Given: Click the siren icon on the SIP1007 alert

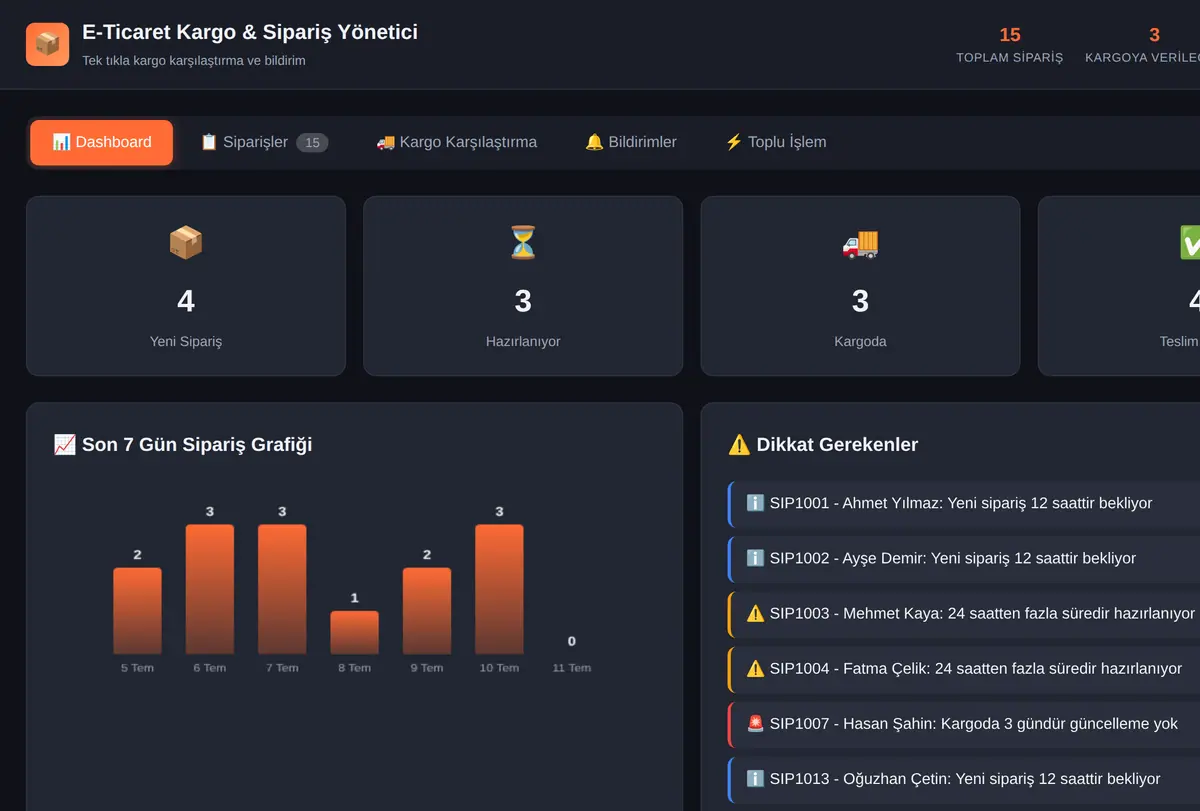Looking at the screenshot, I should pos(755,723).
